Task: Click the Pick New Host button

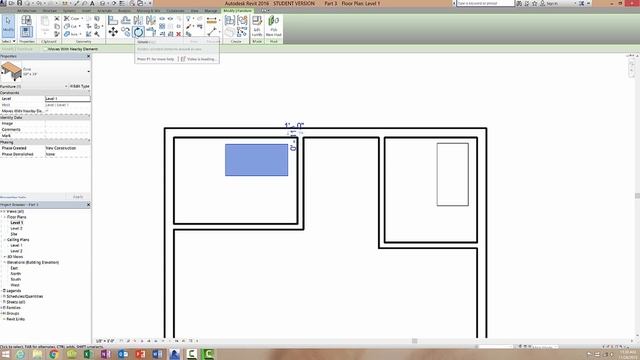Action: pyautogui.click(x=273, y=26)
